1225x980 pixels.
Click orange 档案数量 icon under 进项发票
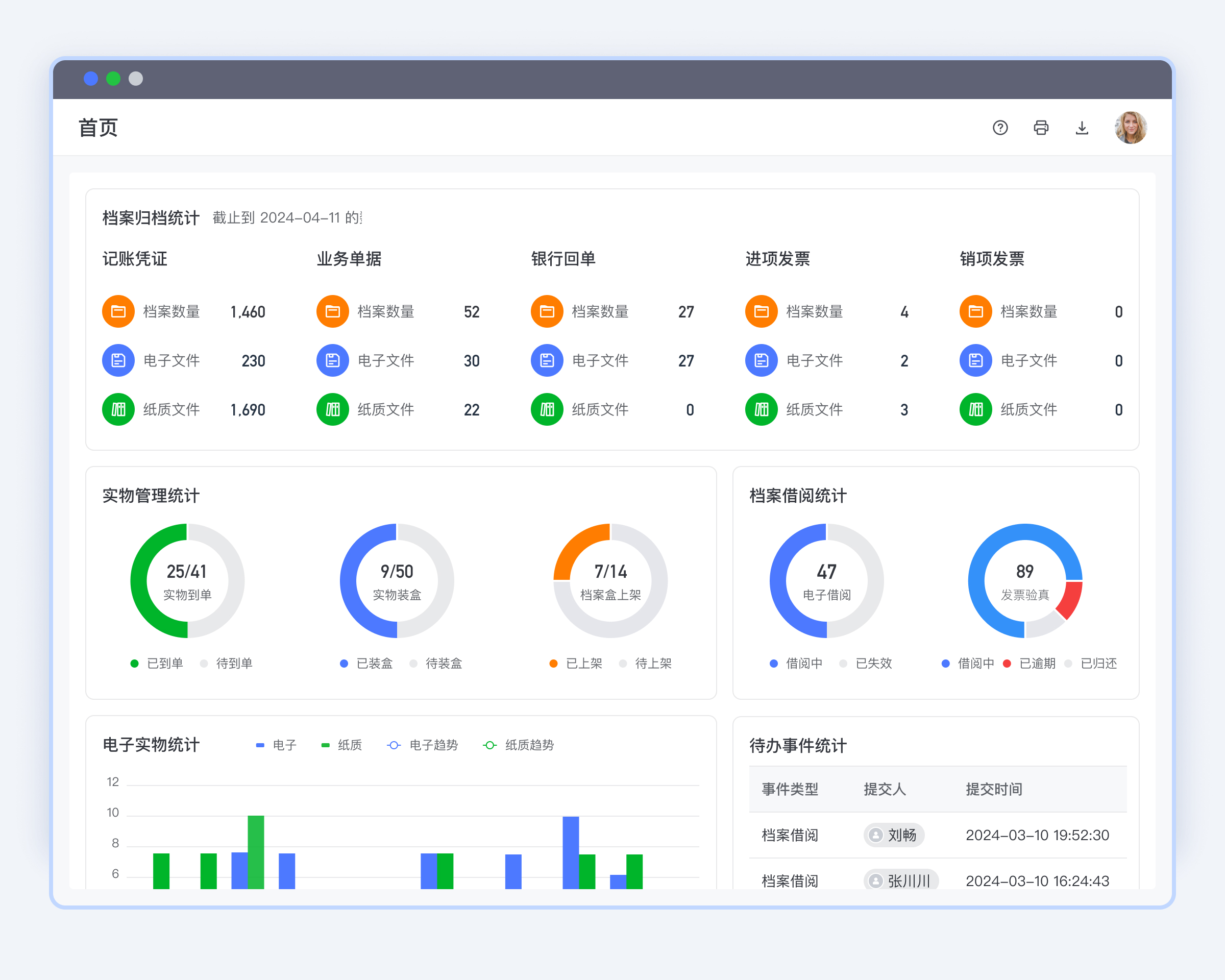coord(761,311)
